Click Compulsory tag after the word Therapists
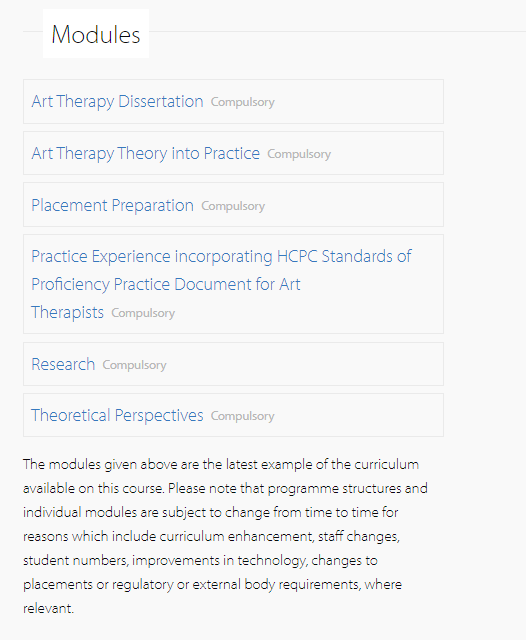Viewport: 526px width, 640px height. pos(143,313)
